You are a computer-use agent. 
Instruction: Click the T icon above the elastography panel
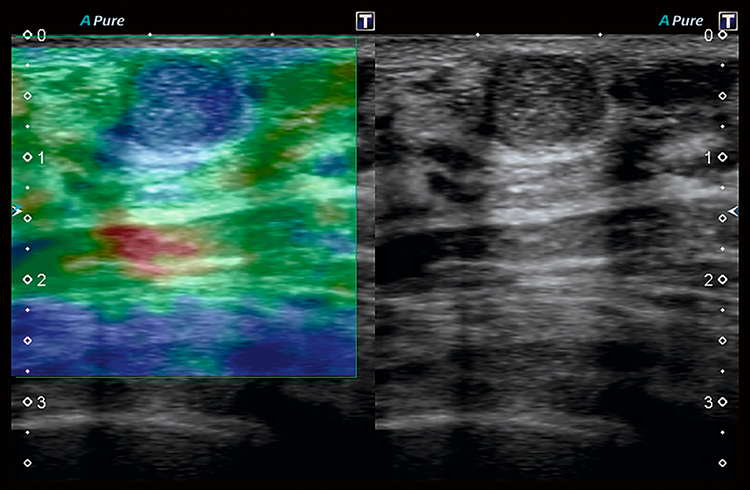tap(364, 21)
